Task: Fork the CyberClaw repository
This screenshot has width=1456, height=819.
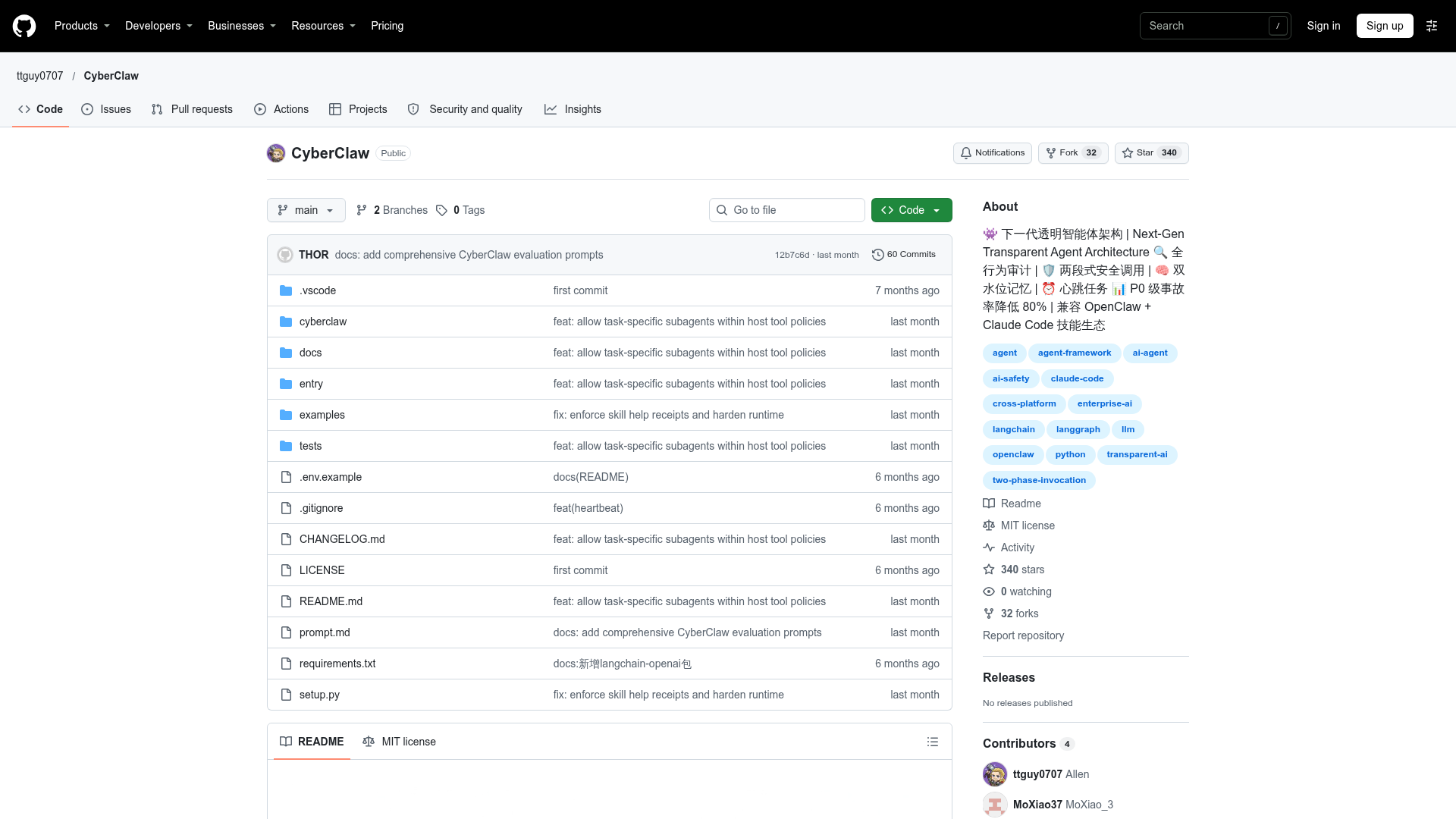Action: [x=1073, y=153]
